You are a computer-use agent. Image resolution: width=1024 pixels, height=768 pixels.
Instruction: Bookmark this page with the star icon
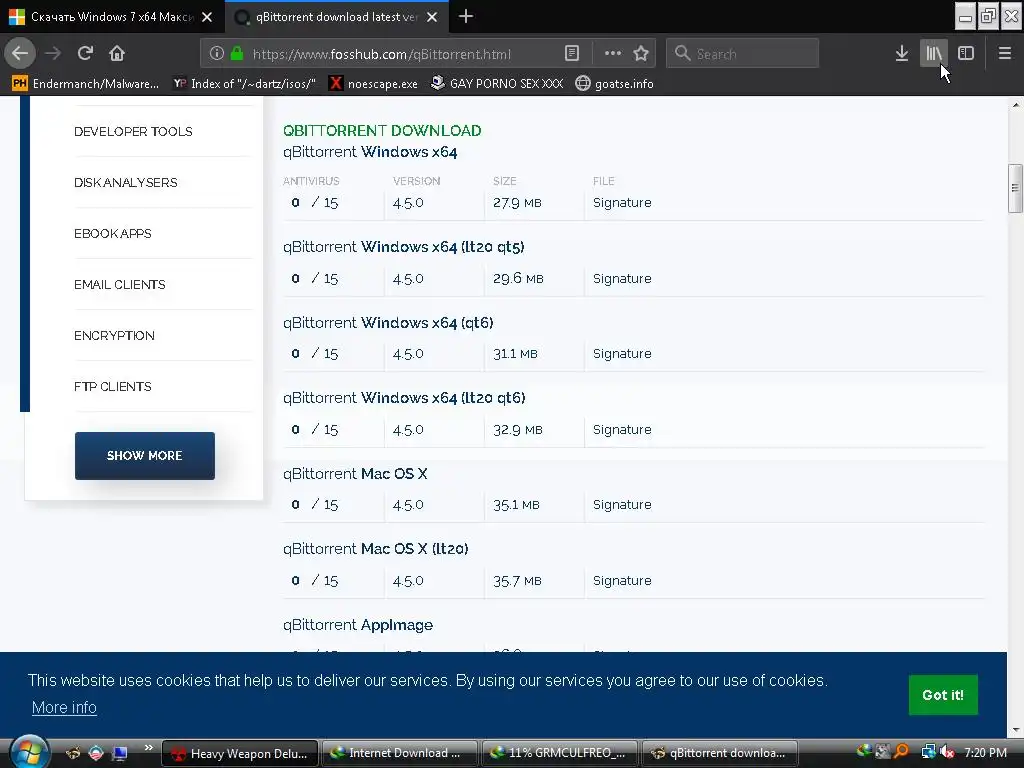(x=641, y=54)
